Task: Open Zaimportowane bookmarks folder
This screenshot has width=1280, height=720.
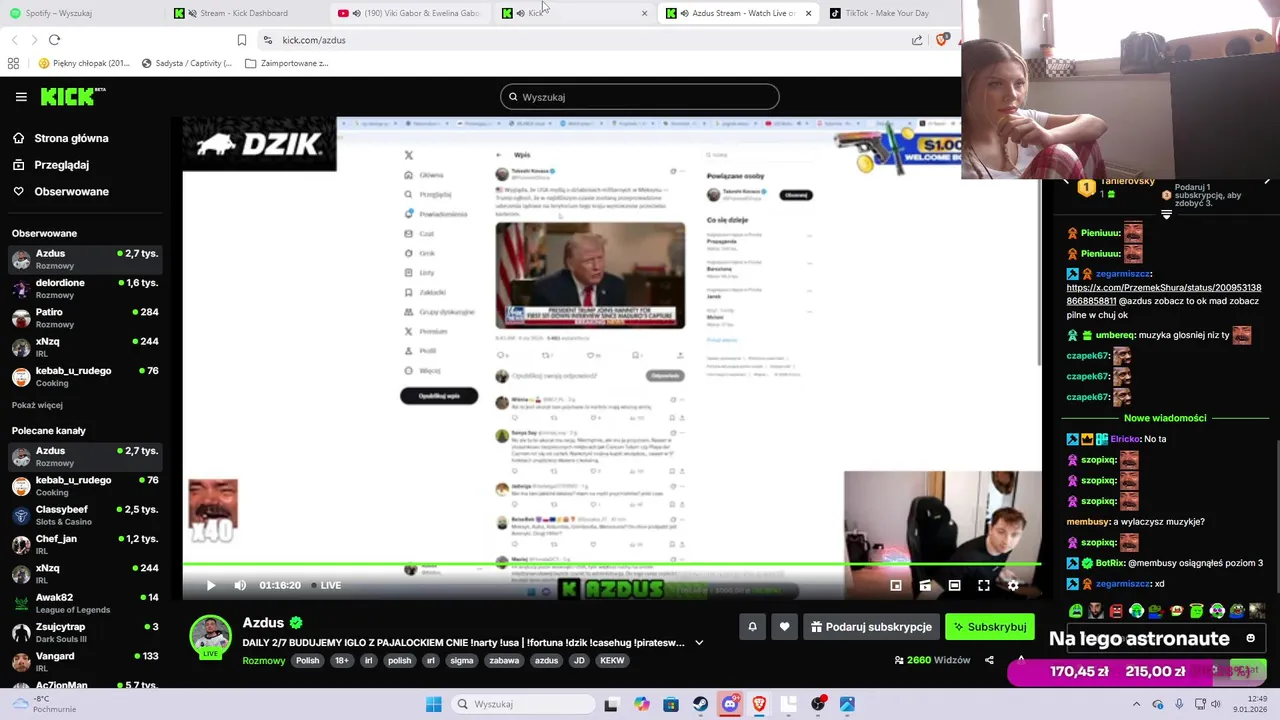Action: [287, 63]
